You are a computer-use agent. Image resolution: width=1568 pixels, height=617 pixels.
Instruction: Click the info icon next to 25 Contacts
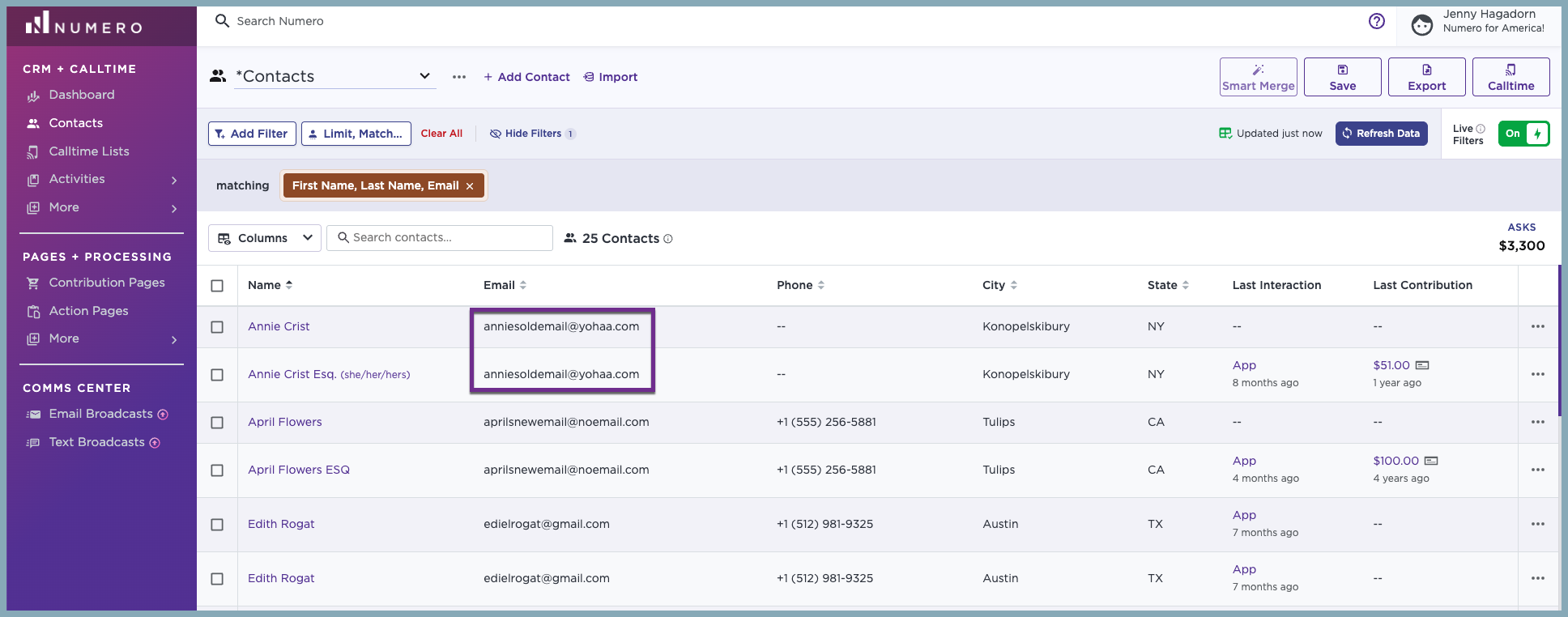pyautogui.click(x=668, y=239)
